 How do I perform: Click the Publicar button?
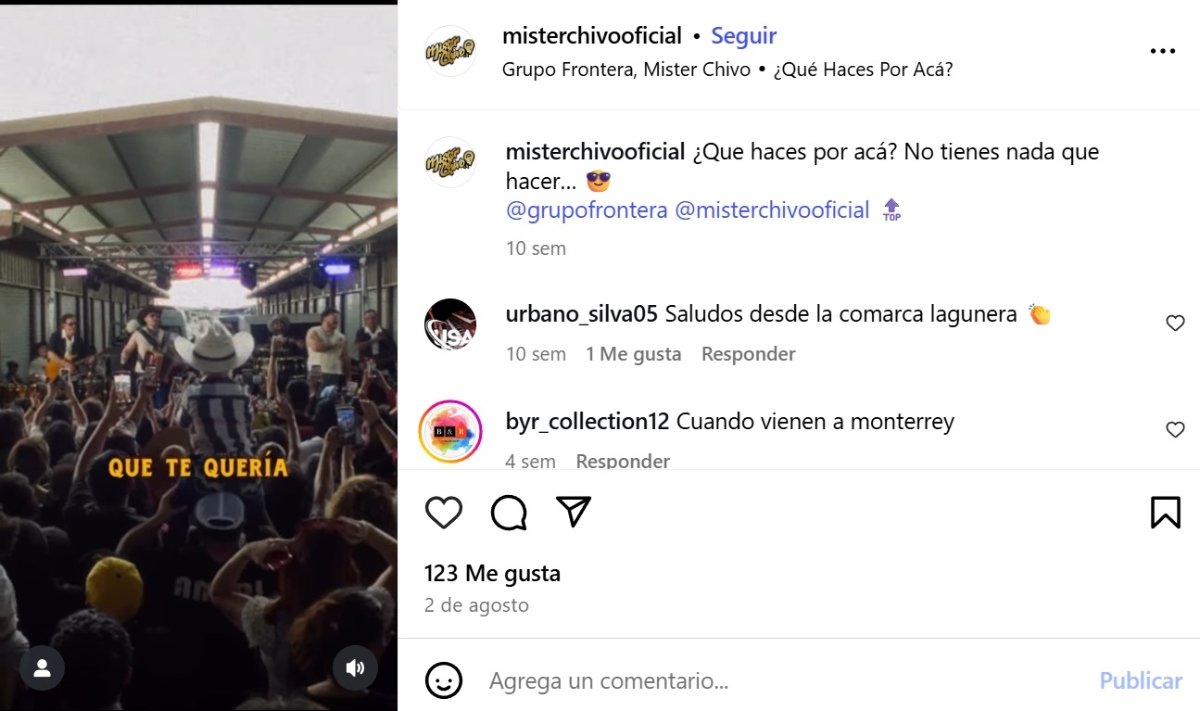coord(1141,681)
